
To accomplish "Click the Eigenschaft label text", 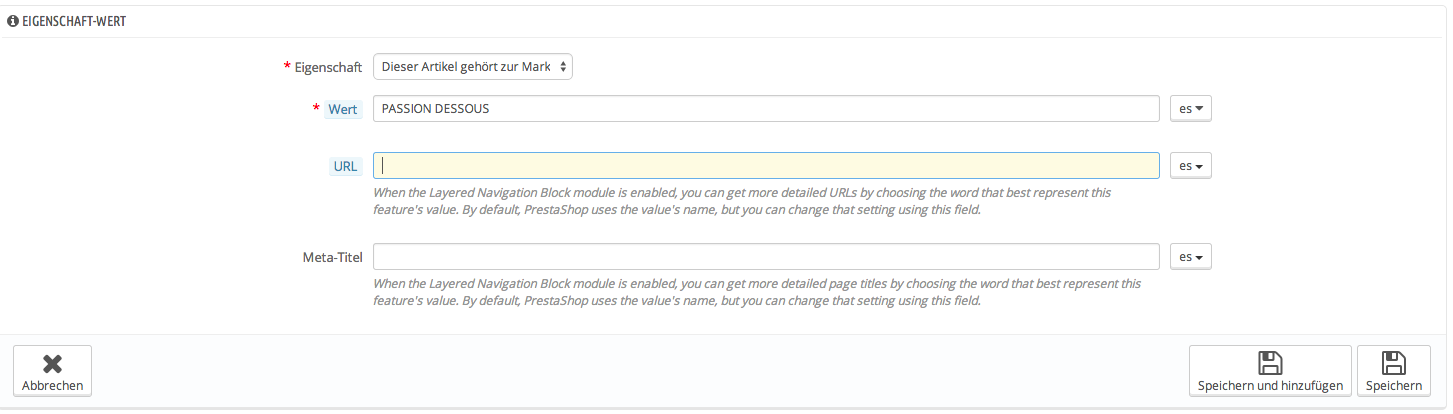I will [x=328, y=67].
